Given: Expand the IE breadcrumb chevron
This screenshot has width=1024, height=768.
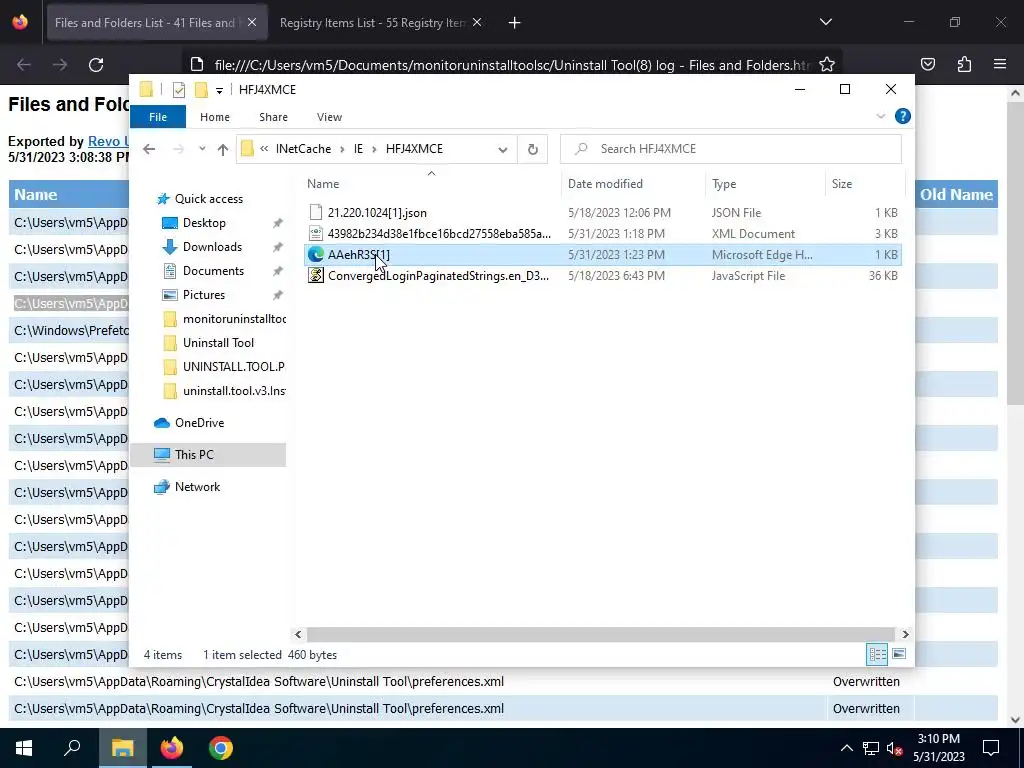Looking at the screenshot, I should click(374, 149).
